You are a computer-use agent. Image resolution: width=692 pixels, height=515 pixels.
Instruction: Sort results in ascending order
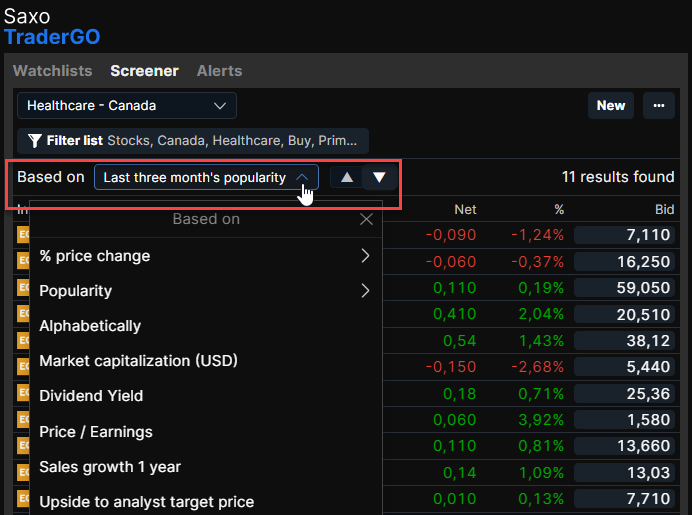[346, 177]
